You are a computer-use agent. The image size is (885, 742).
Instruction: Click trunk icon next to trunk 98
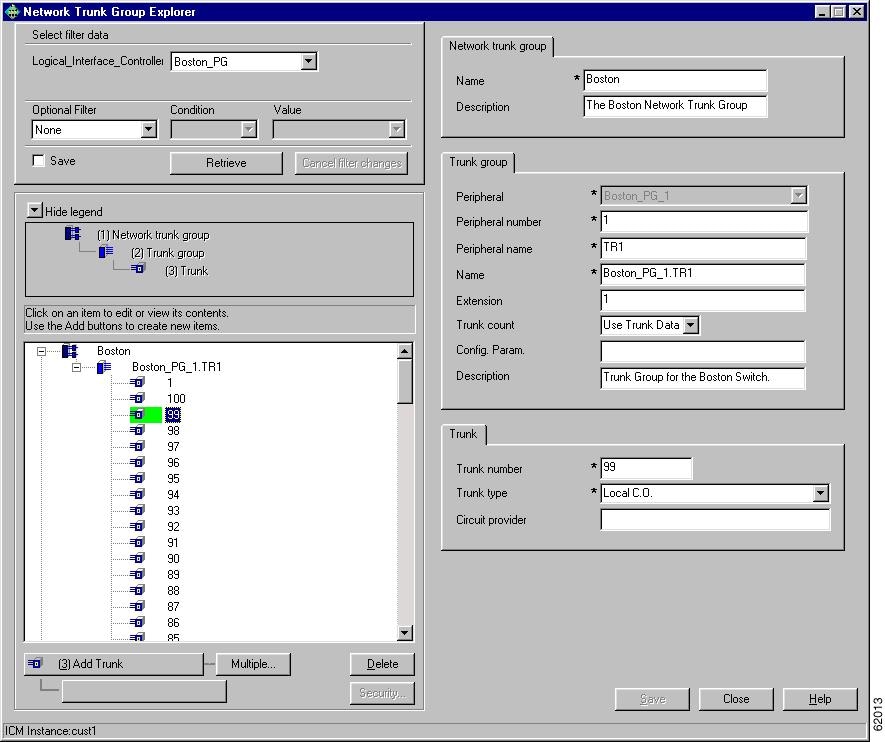pyautogui.click(x=137, y=431)
